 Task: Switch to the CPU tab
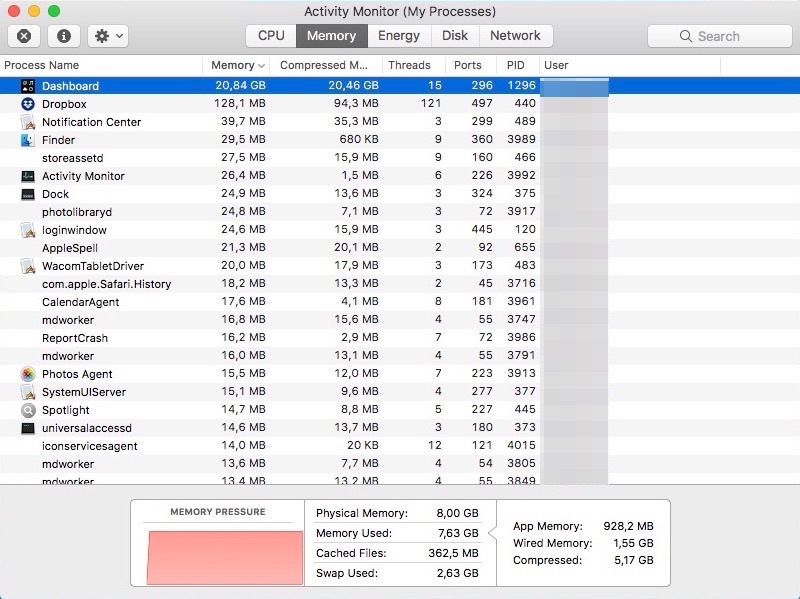point(269,35)
